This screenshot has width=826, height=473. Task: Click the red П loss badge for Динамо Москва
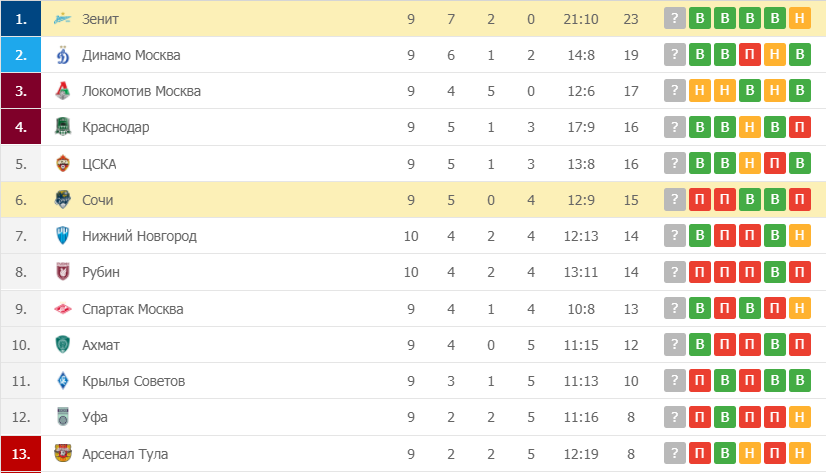click(750, 55)
